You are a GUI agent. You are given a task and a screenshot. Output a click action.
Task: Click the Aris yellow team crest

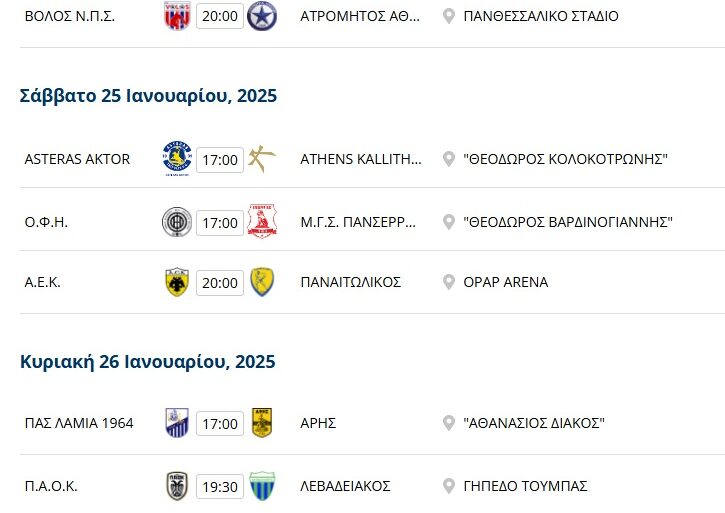pyautogui.click(x=262, y=424)
